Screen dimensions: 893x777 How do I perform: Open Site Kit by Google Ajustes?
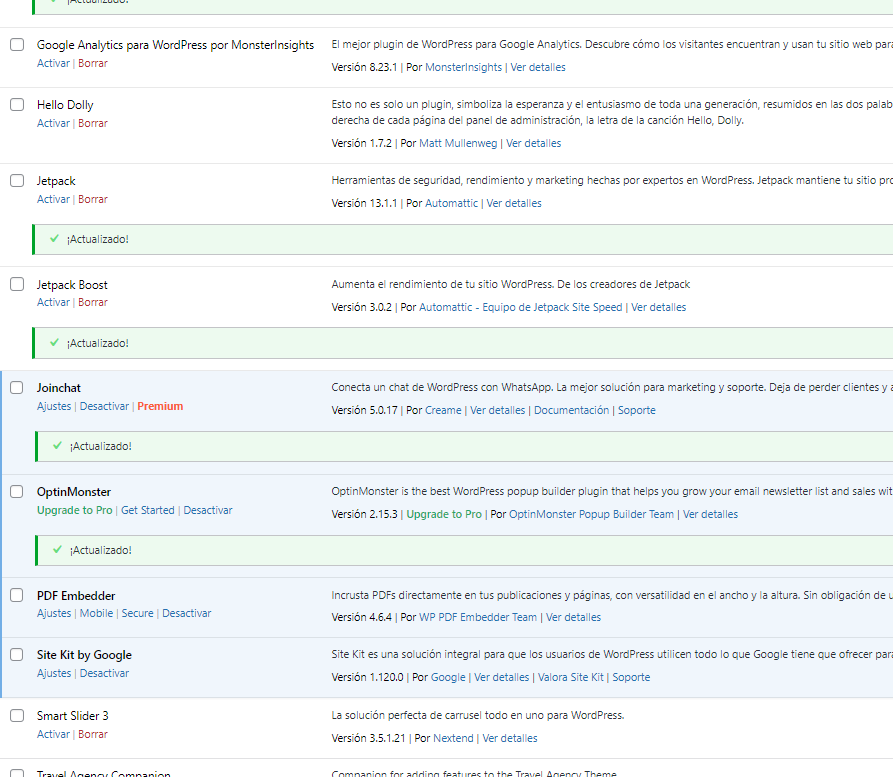[54, 673]
